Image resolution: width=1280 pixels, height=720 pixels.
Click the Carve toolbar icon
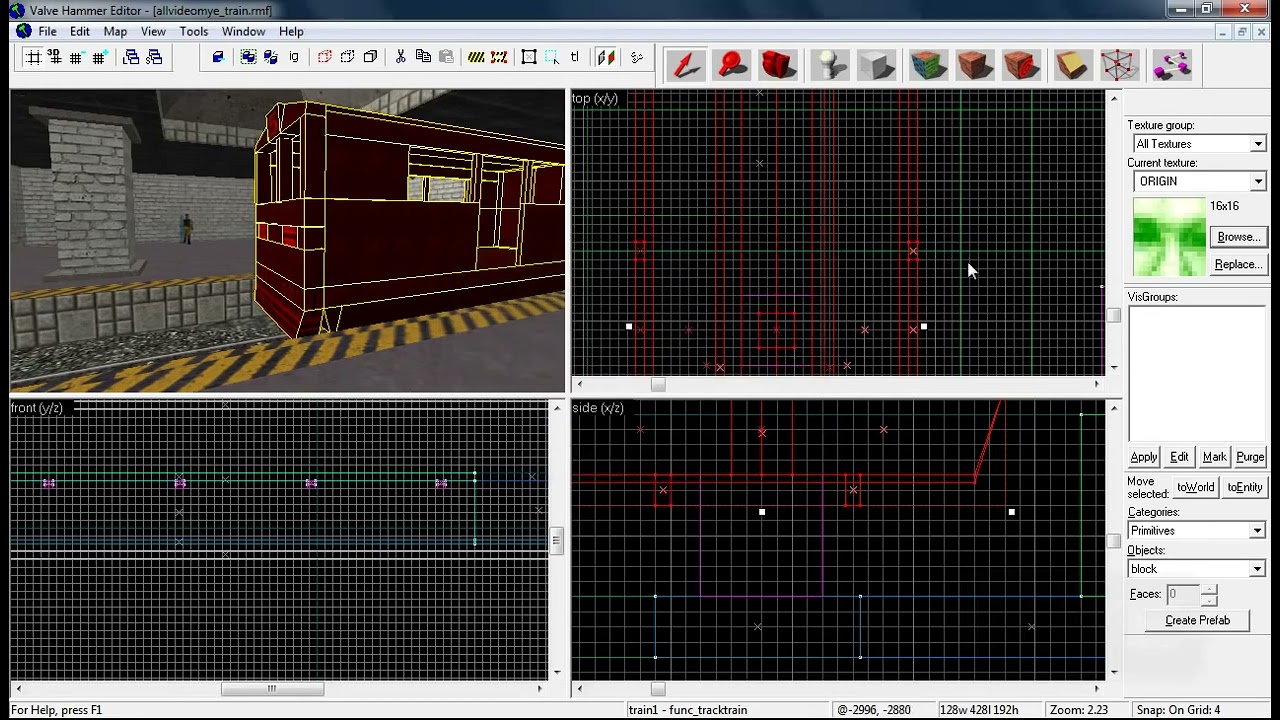pyautogui.click(x=218, y=57)
